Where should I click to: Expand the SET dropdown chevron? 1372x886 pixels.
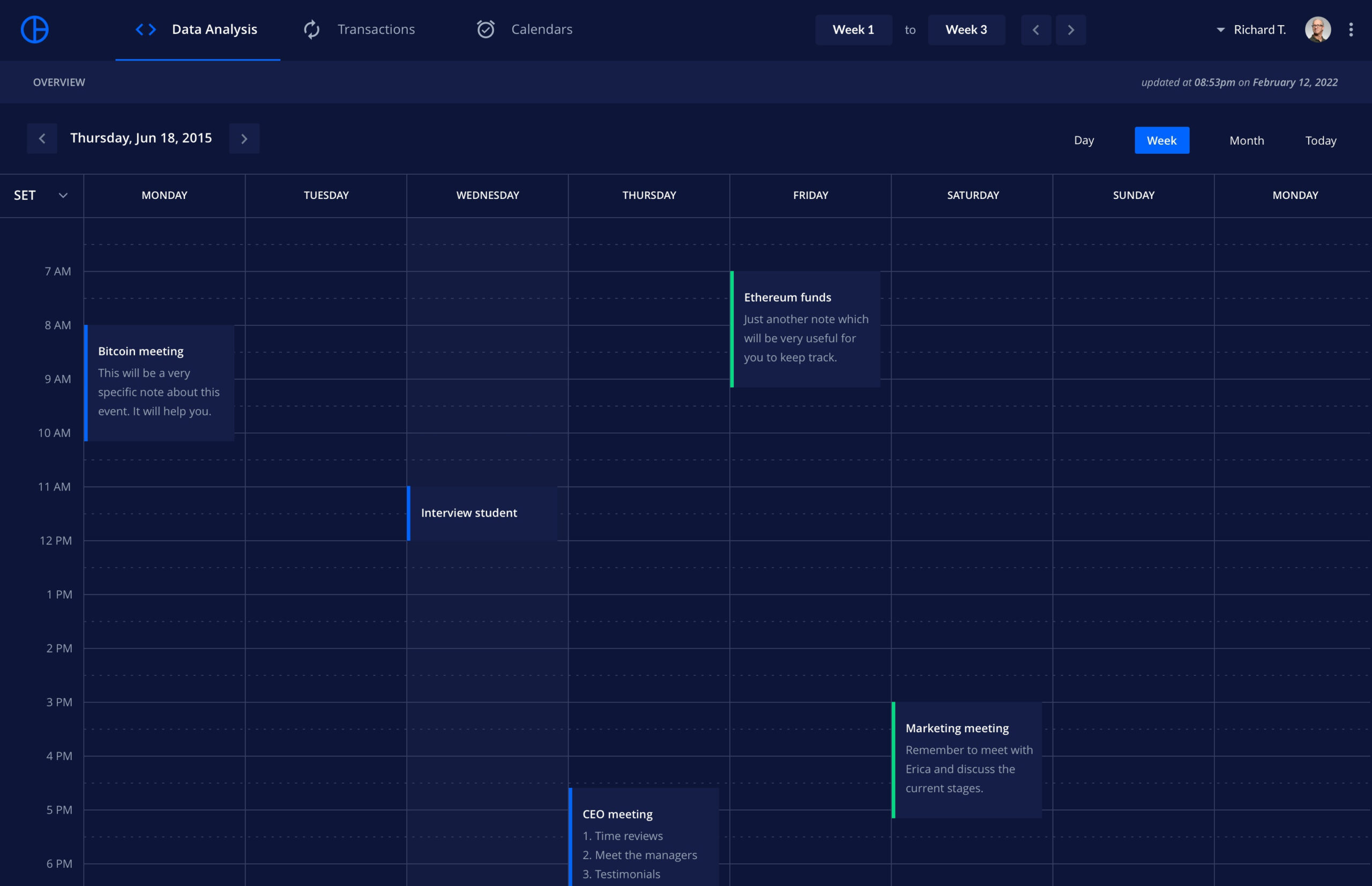(x=63, y=196)
